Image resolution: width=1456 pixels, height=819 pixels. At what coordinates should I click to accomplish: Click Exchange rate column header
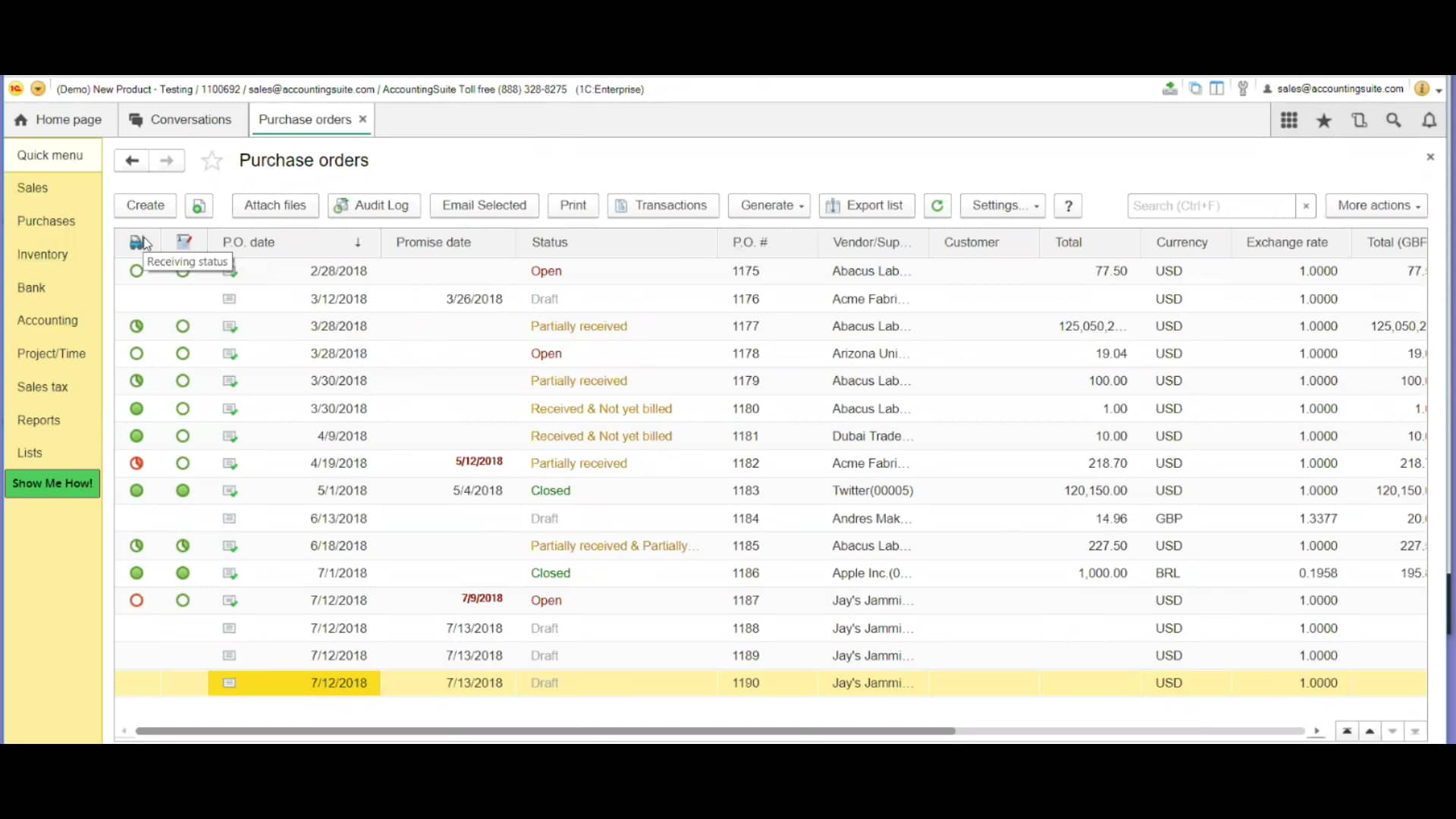[x=1291, y=242]
